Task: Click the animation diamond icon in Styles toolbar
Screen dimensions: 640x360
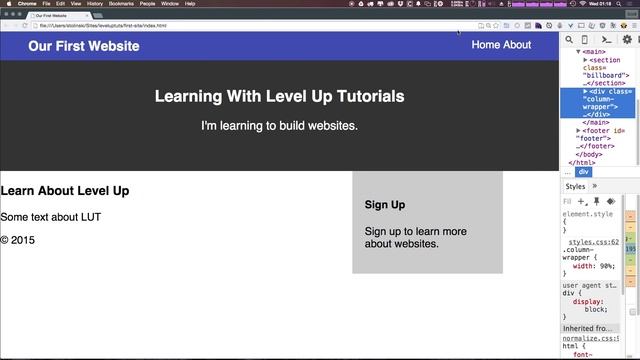Action: pyautogui.click(x=611, y=201)
